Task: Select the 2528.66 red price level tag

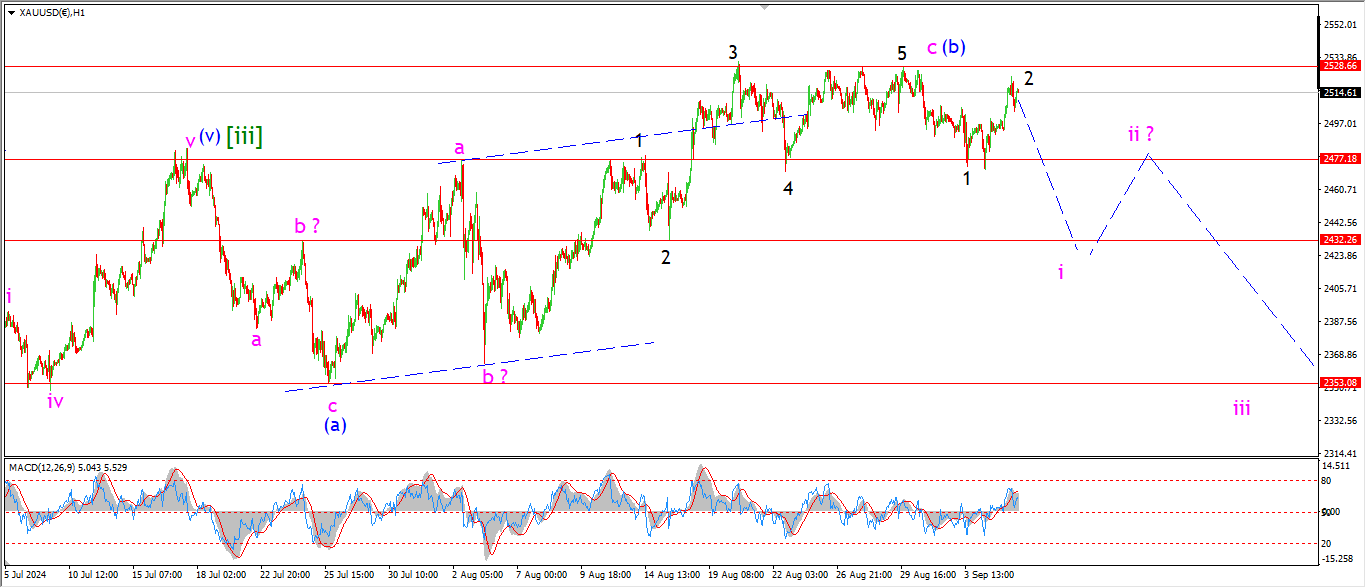Action: [x=1339, y=66]
